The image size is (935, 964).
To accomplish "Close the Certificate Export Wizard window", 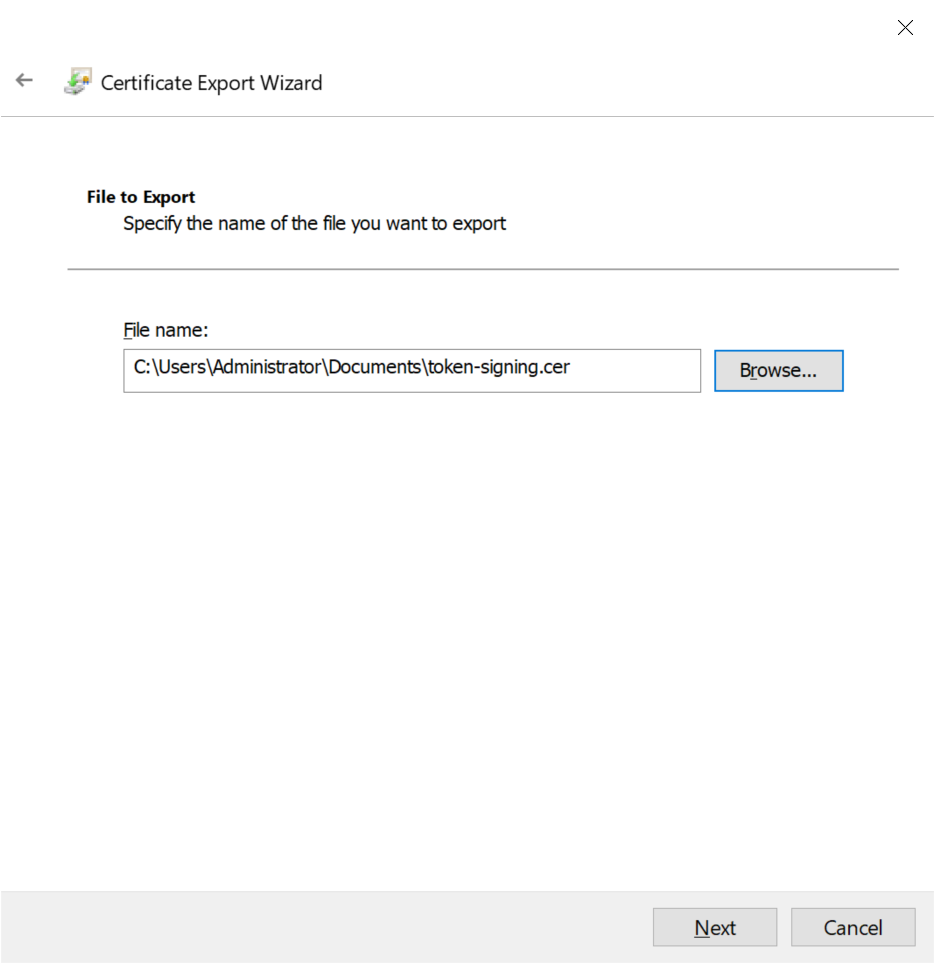I will click(x=905, y=28).
